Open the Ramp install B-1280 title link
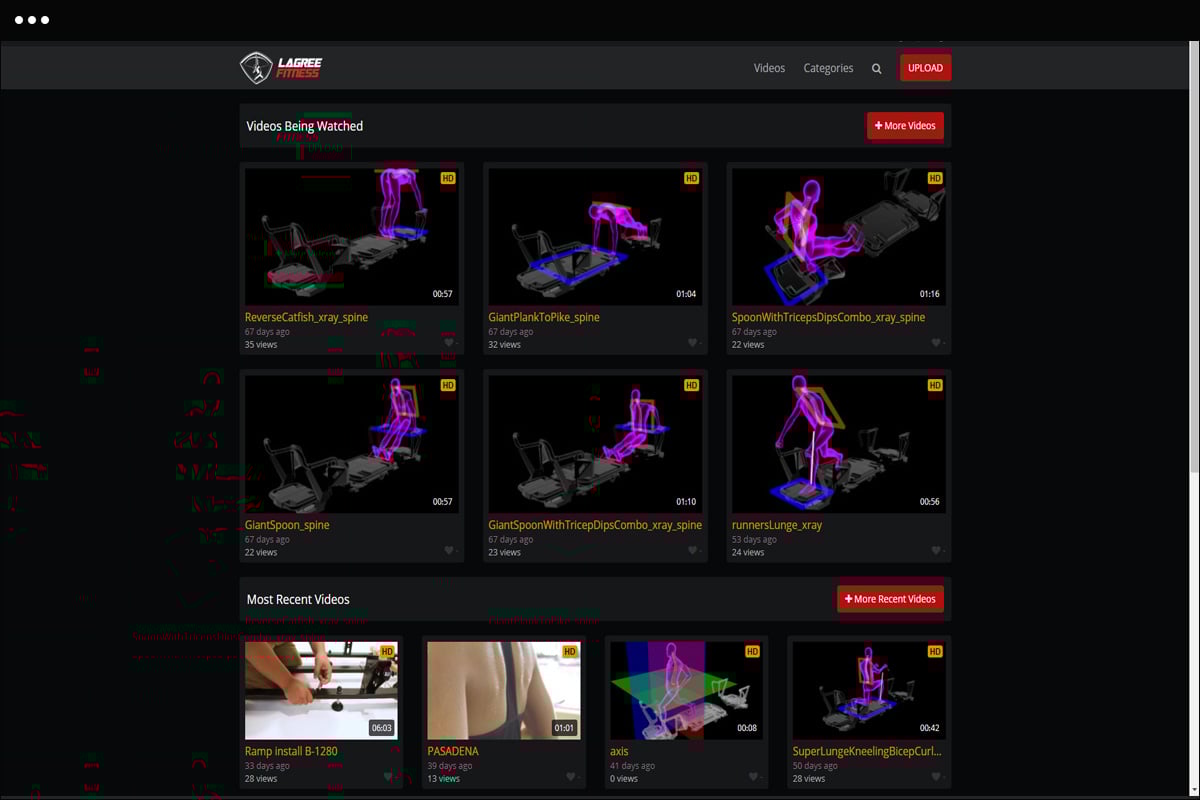This screenshot has width=1200, height=800. click(293, 751)
